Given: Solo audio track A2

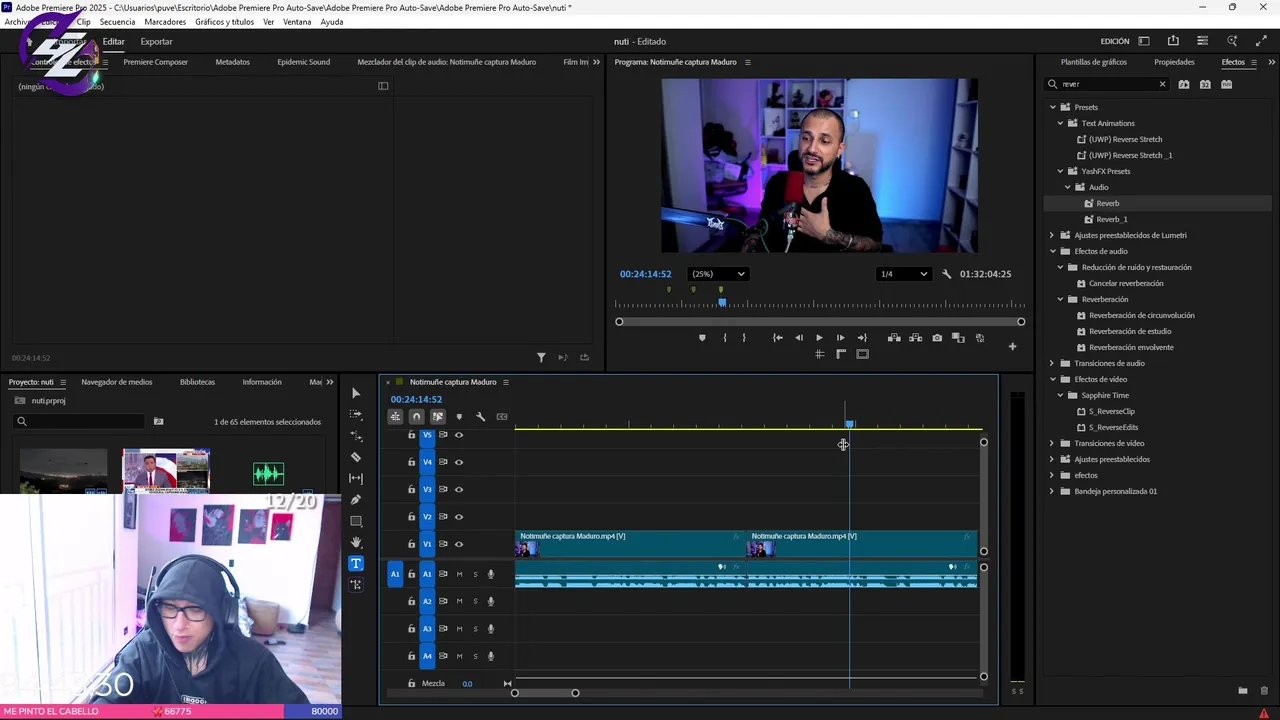Looking at the screenshot, I should tap(475, 601).
